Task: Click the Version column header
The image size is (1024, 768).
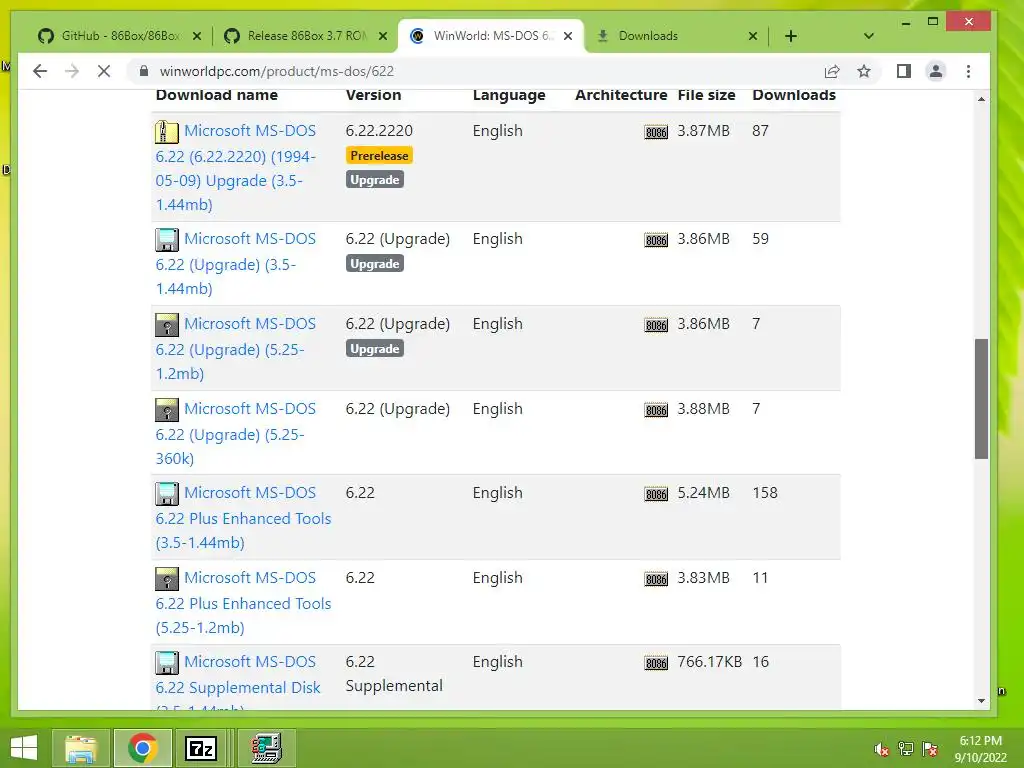Action: pos(374,95)
